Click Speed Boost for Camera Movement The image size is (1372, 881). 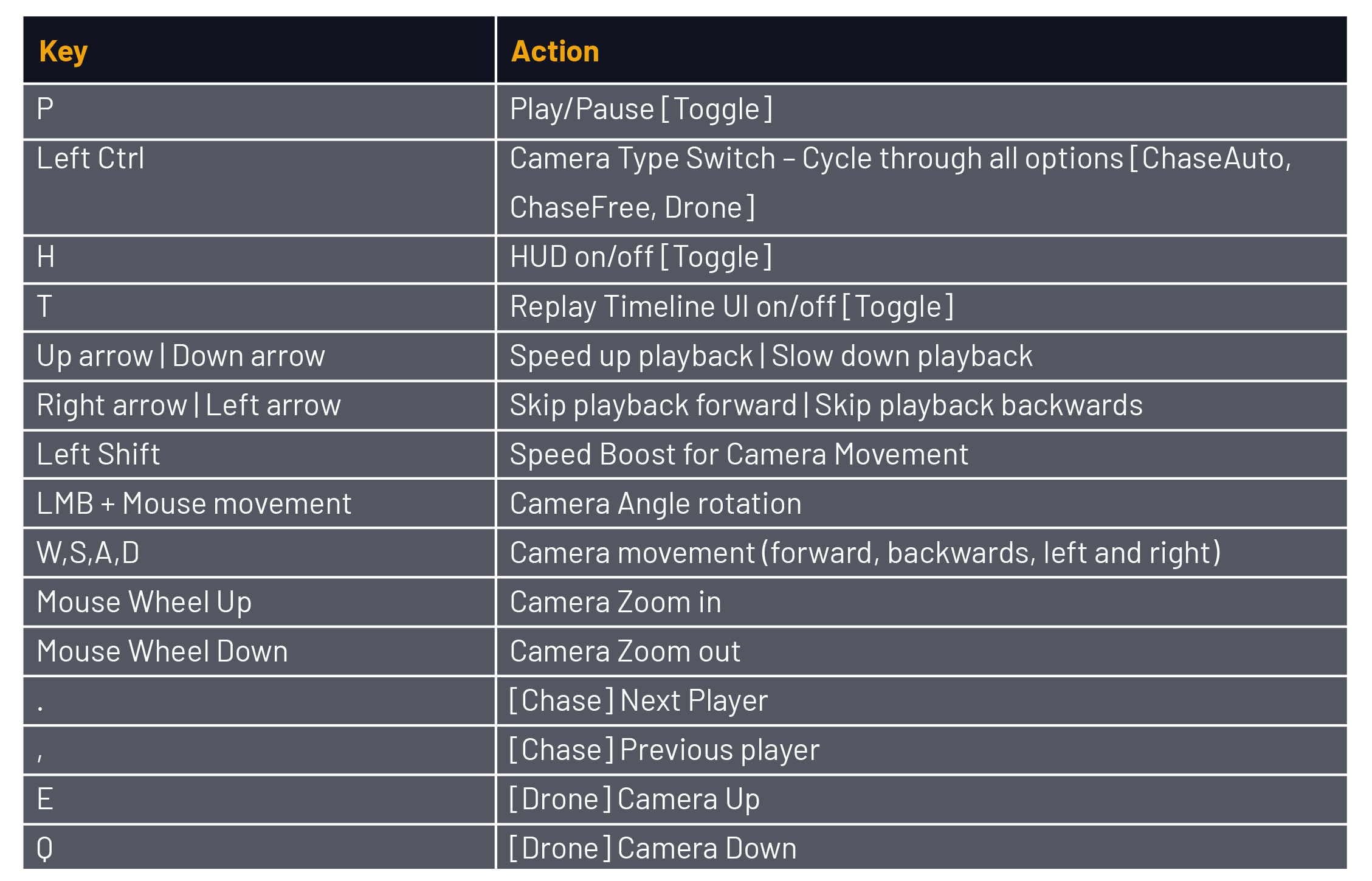[x=739, y=455]
